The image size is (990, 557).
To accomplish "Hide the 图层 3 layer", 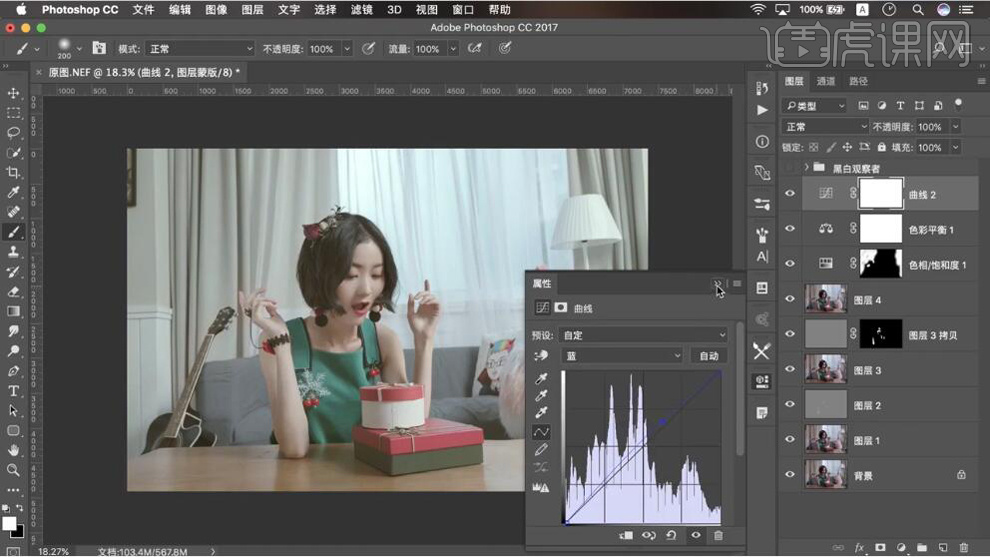I will tap(790, 369).
